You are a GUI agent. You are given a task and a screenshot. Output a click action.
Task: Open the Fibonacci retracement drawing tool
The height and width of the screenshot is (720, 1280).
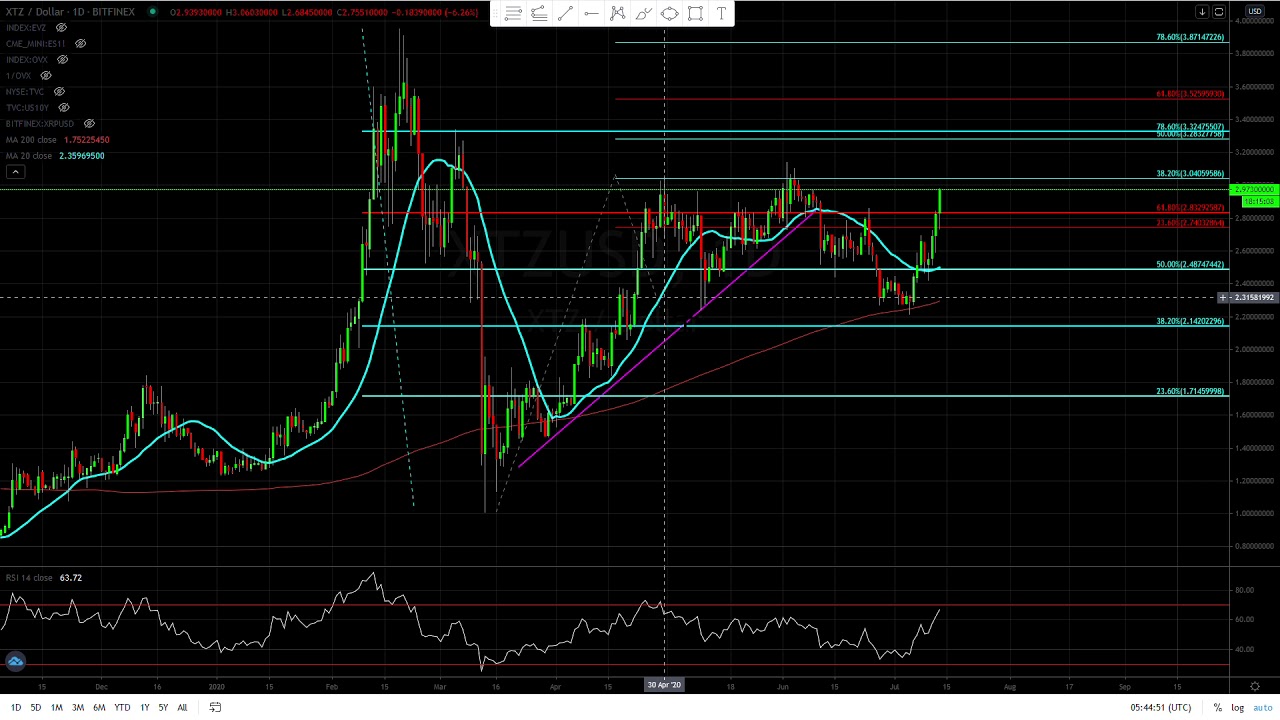coord(513,13)
